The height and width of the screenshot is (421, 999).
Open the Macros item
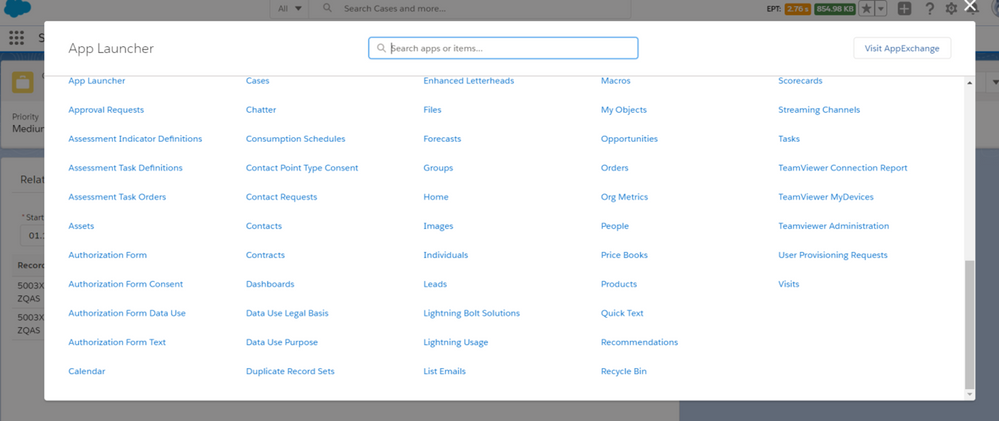pyautogui.click(x=615, y=81)
